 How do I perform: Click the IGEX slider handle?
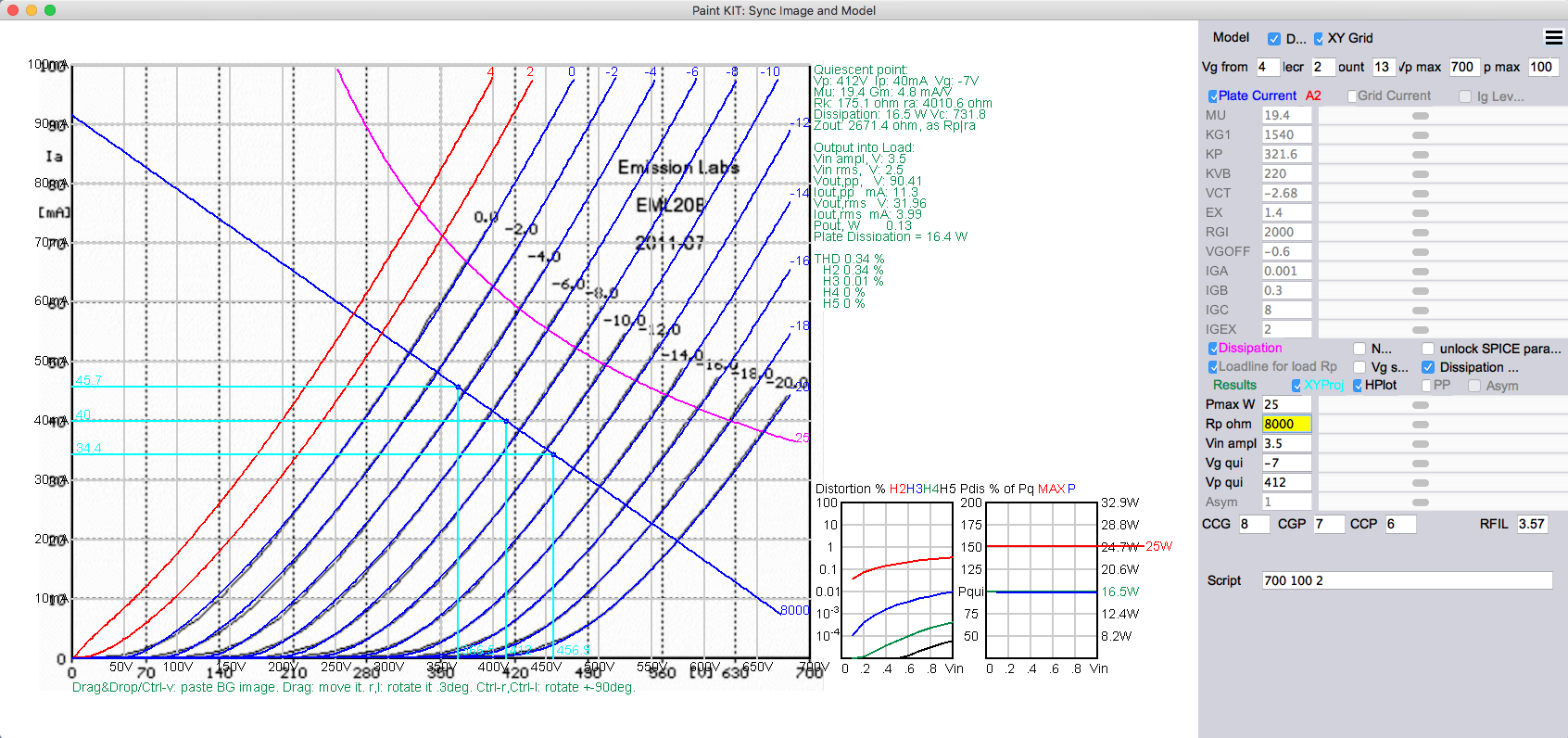(x=1420, y=330)
